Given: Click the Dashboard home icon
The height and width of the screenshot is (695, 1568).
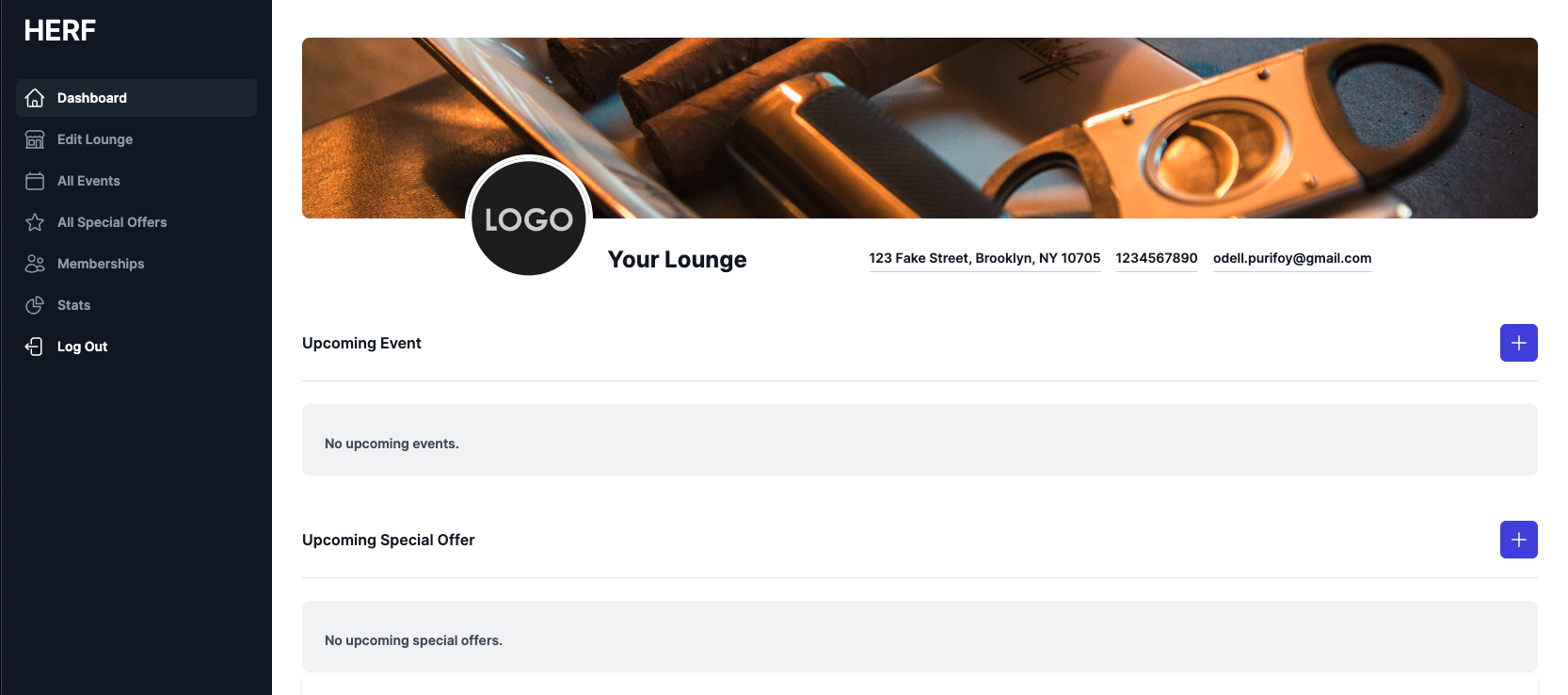Looking at the screenshot, I should pyautogui.click(x=35, y=98).
